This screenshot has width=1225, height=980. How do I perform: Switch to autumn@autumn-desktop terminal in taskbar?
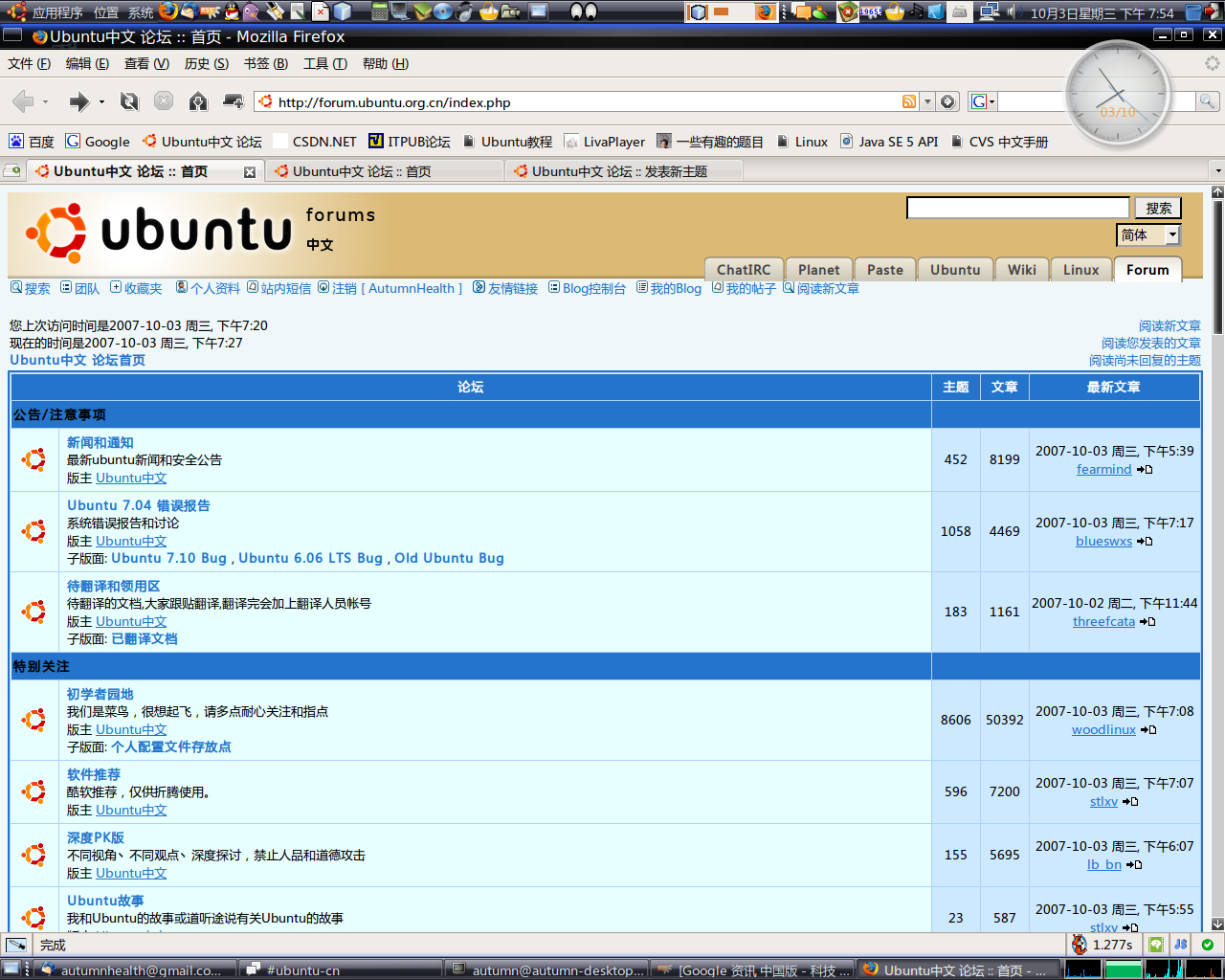pos(546,969)
